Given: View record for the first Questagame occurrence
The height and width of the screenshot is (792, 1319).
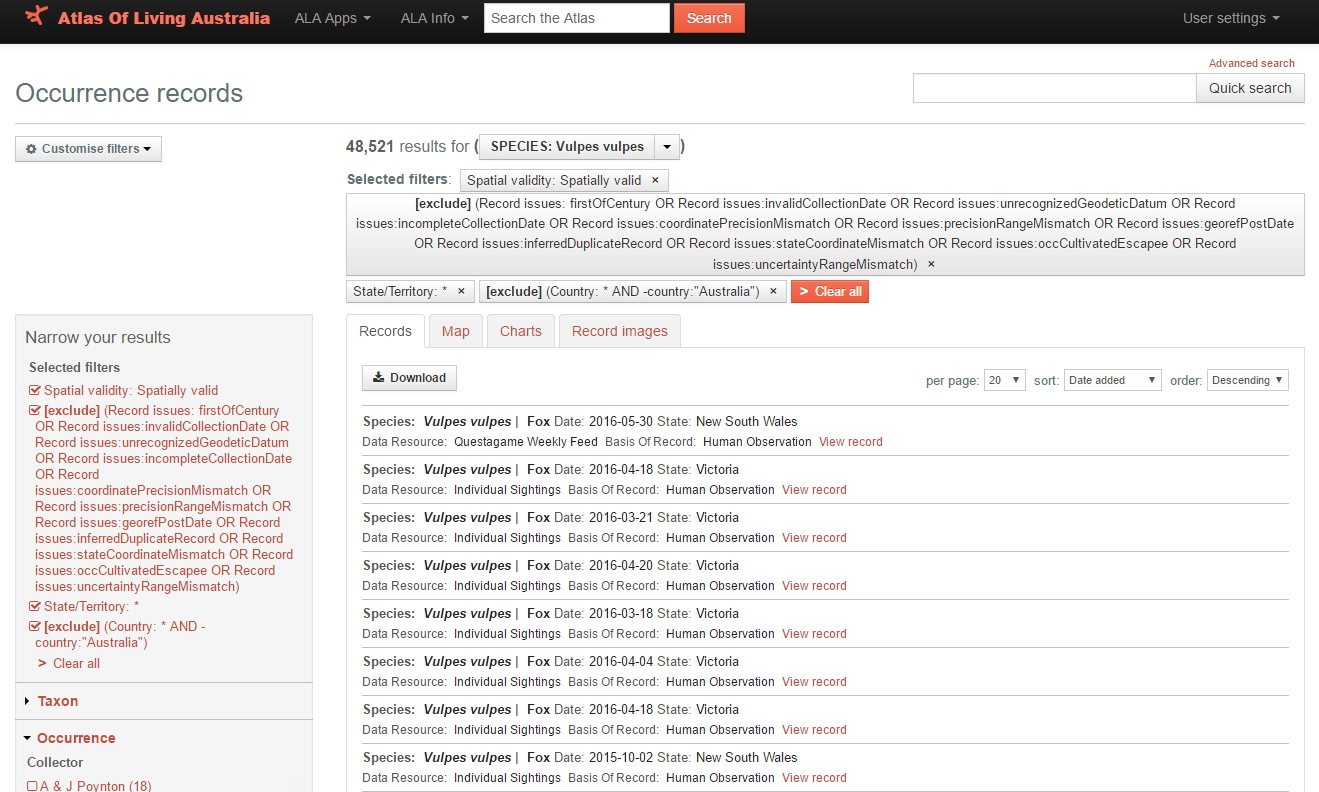Looking at the screenshot, I should click(x=850, y=441).
